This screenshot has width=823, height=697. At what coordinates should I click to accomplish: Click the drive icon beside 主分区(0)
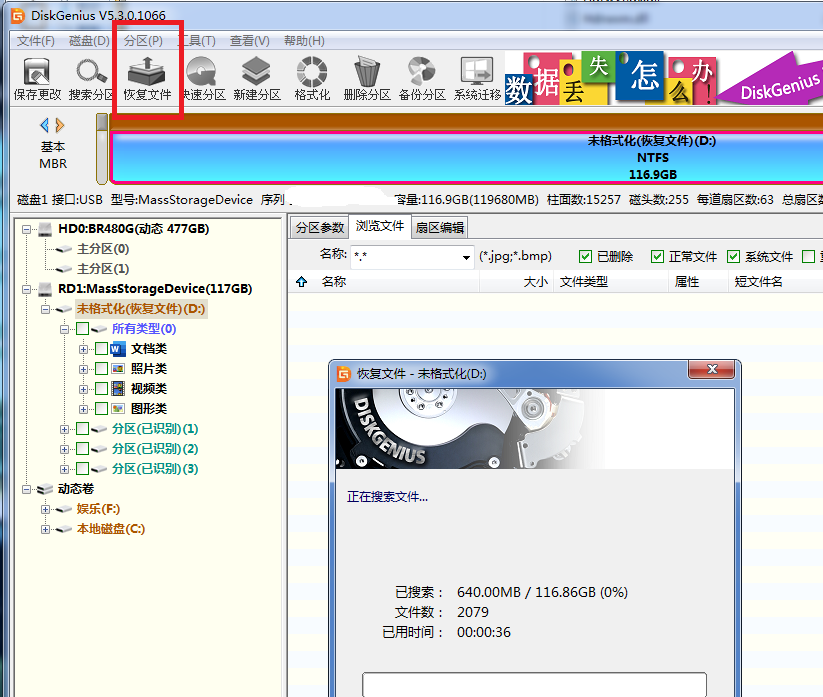[x=64, y=249]
